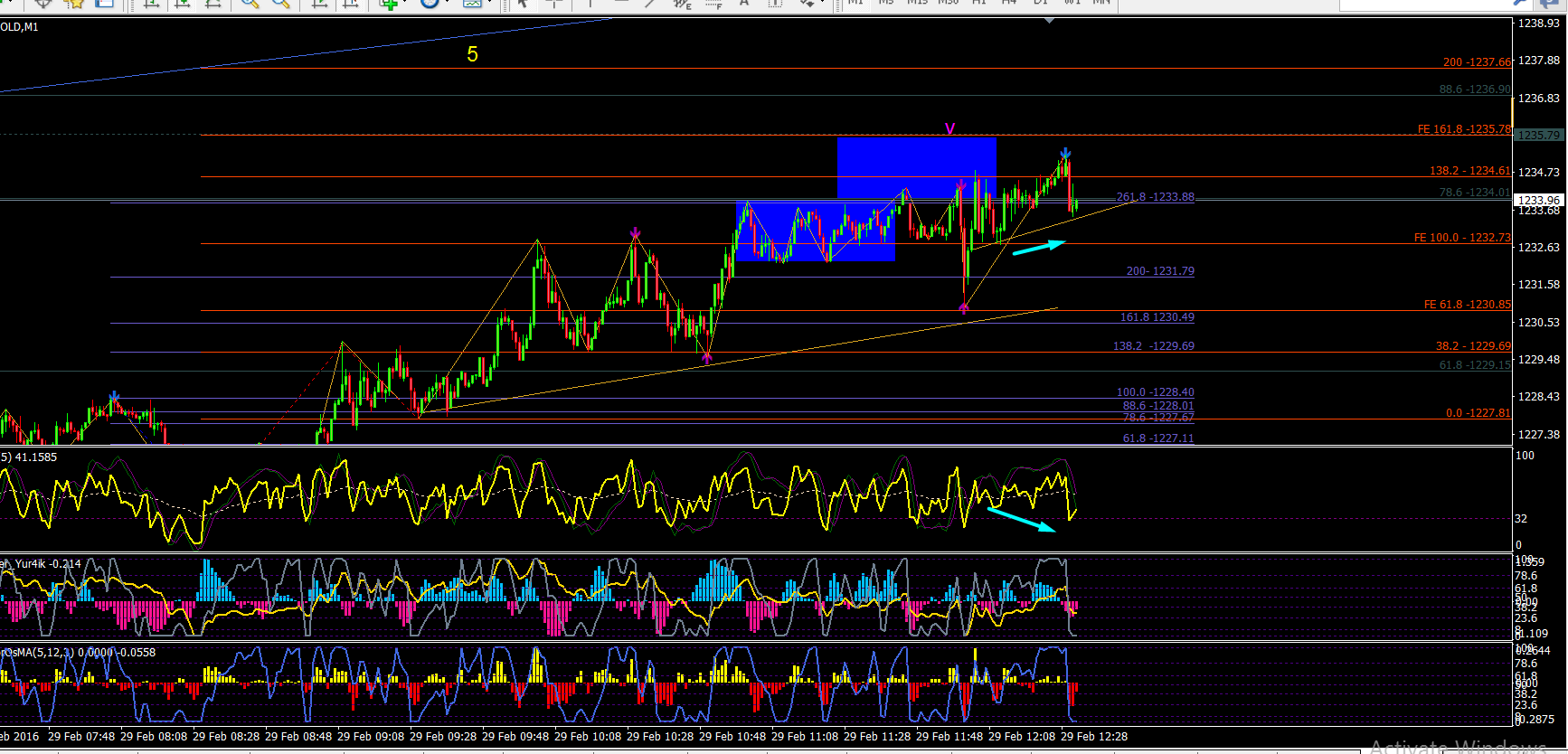Expand the dropdown arrow beside Templates icon
1568x754 pixels.
[x=490, y=4]
